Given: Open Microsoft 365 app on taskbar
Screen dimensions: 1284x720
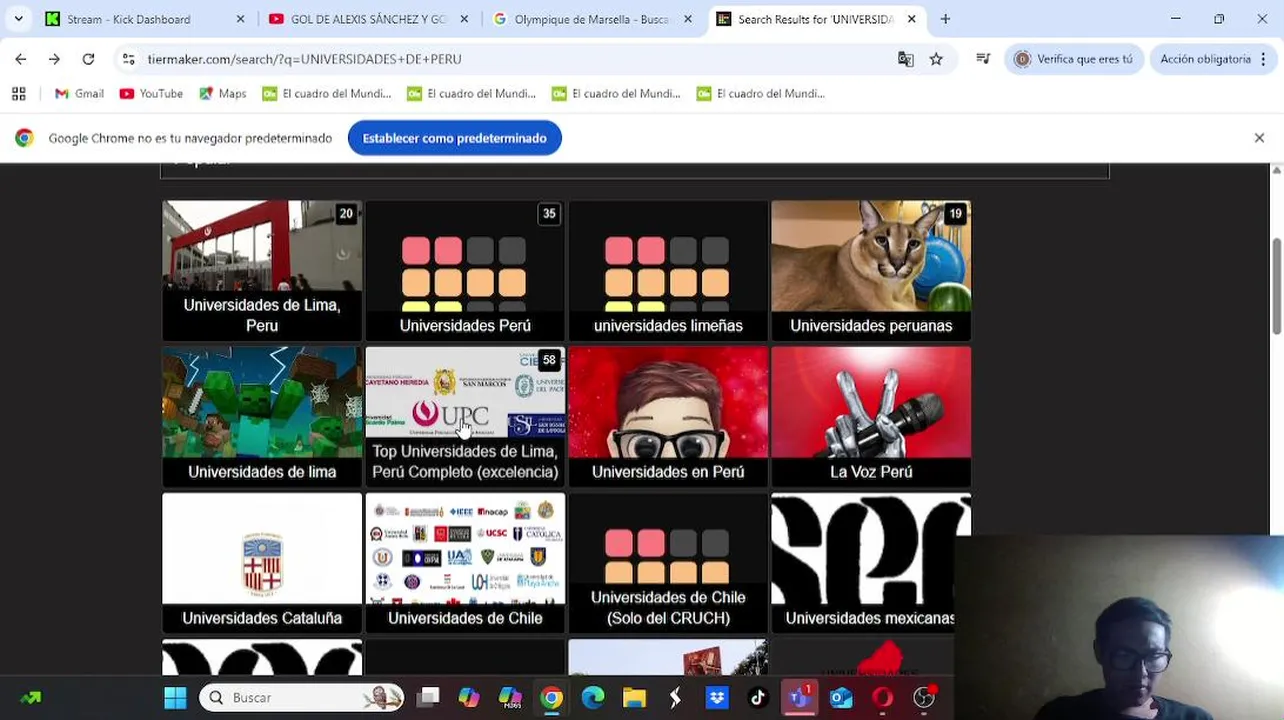Looking at the screenshot, I should pyautogui.click(x=510, y=697).
